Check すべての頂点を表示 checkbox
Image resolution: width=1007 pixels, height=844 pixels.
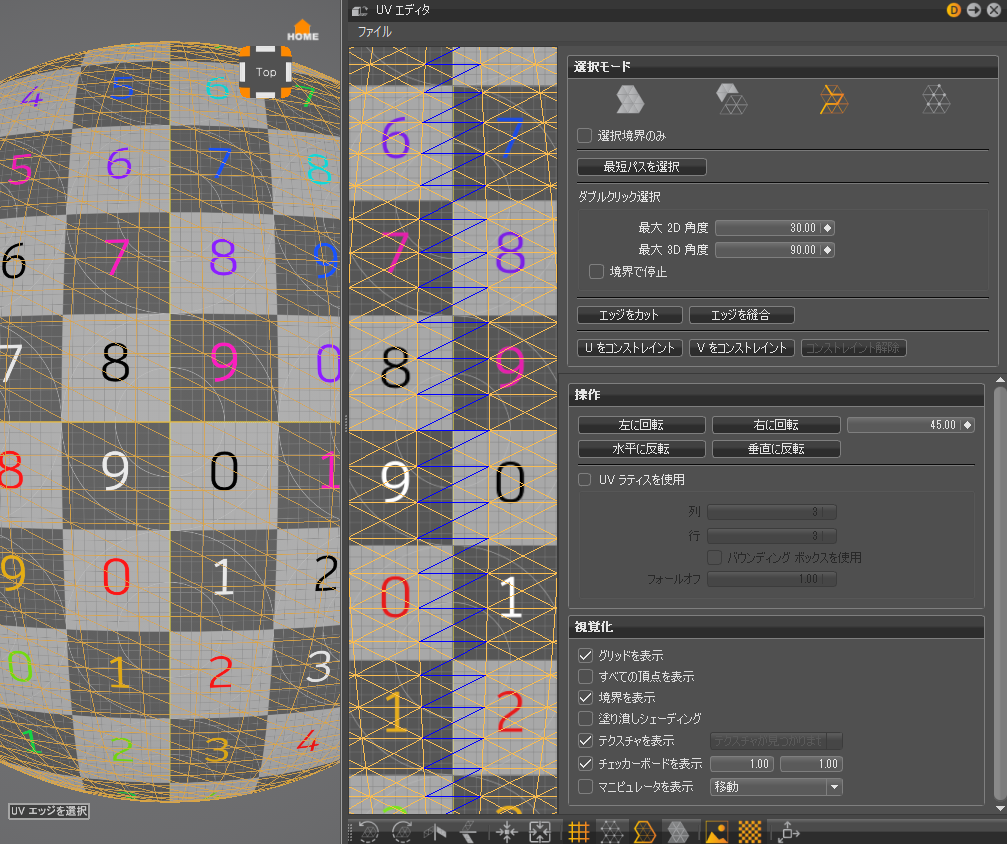coord(585,676)
